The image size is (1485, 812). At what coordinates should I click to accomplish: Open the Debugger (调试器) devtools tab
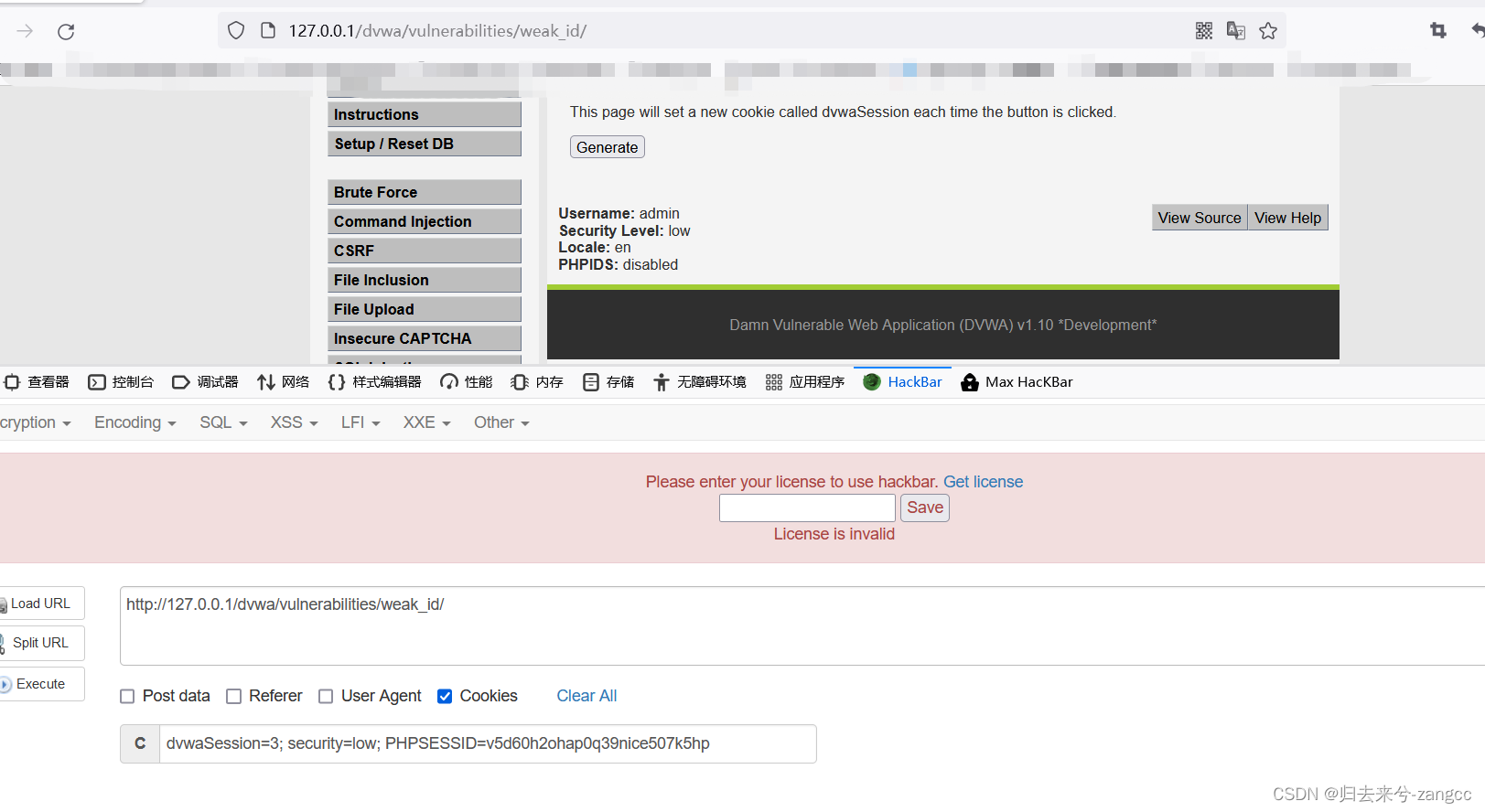pyautogui.click(x=206, y=382)
